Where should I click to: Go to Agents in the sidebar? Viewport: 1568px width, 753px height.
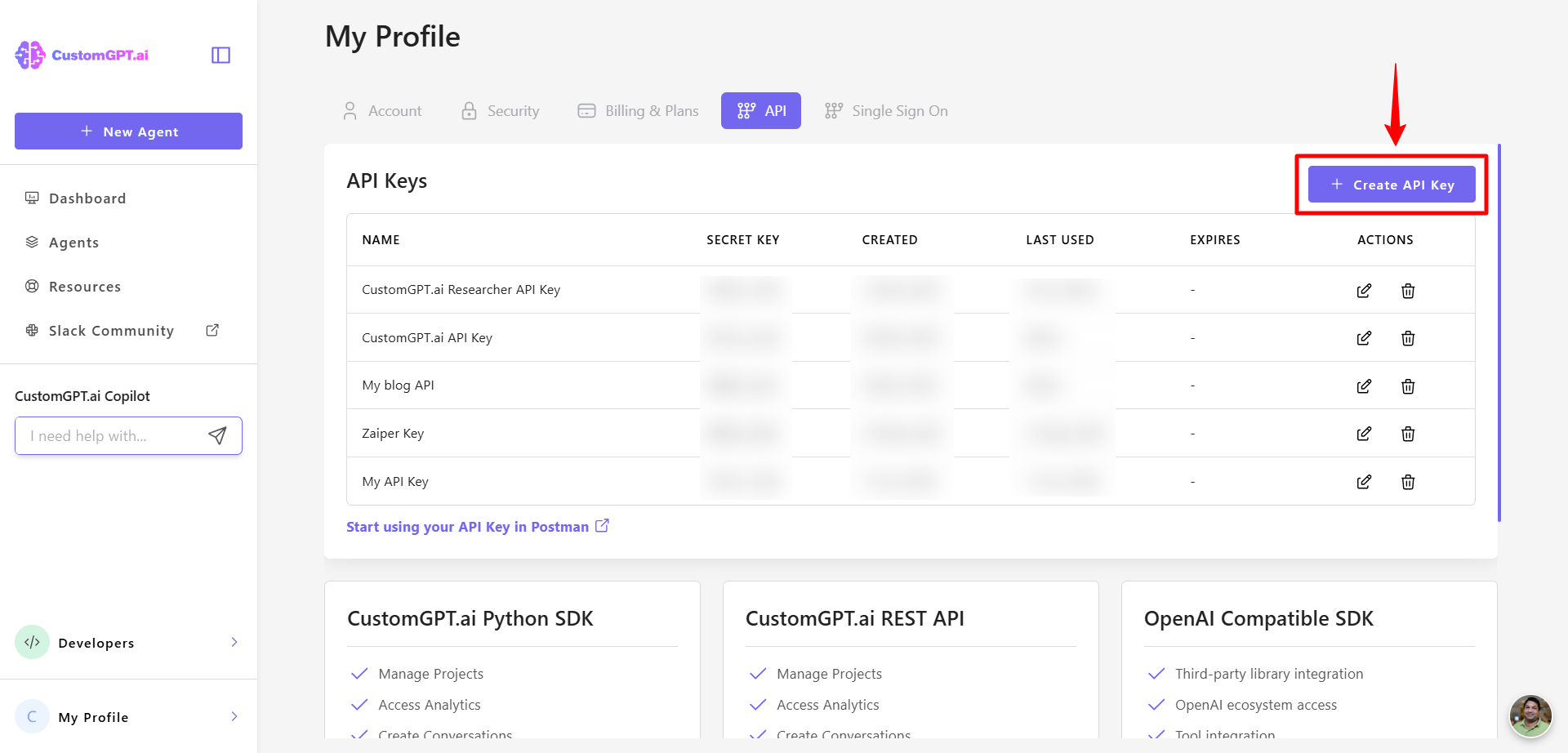tap(73, 243)
